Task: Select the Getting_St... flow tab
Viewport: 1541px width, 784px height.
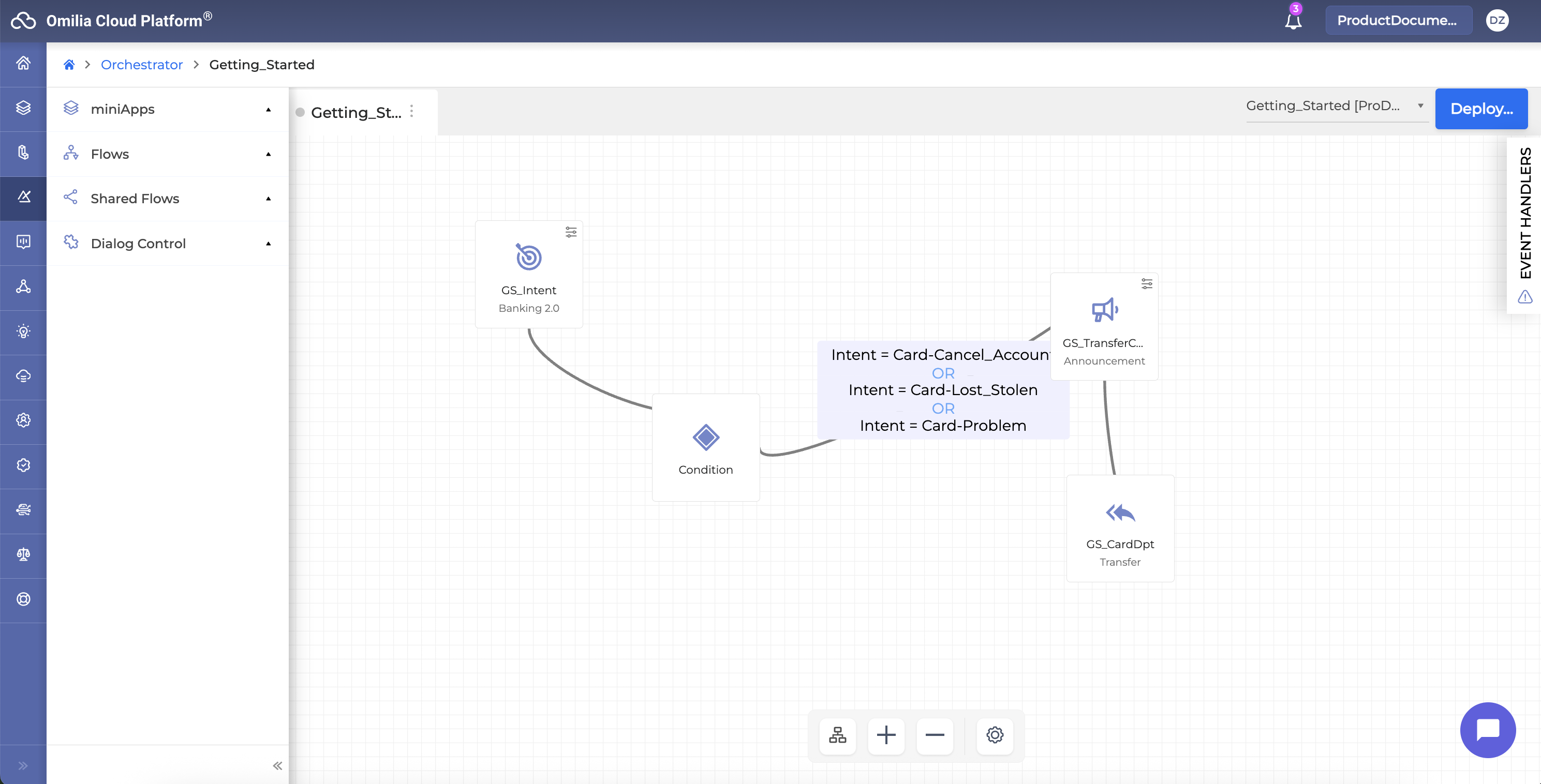Action: pos(356,112)
